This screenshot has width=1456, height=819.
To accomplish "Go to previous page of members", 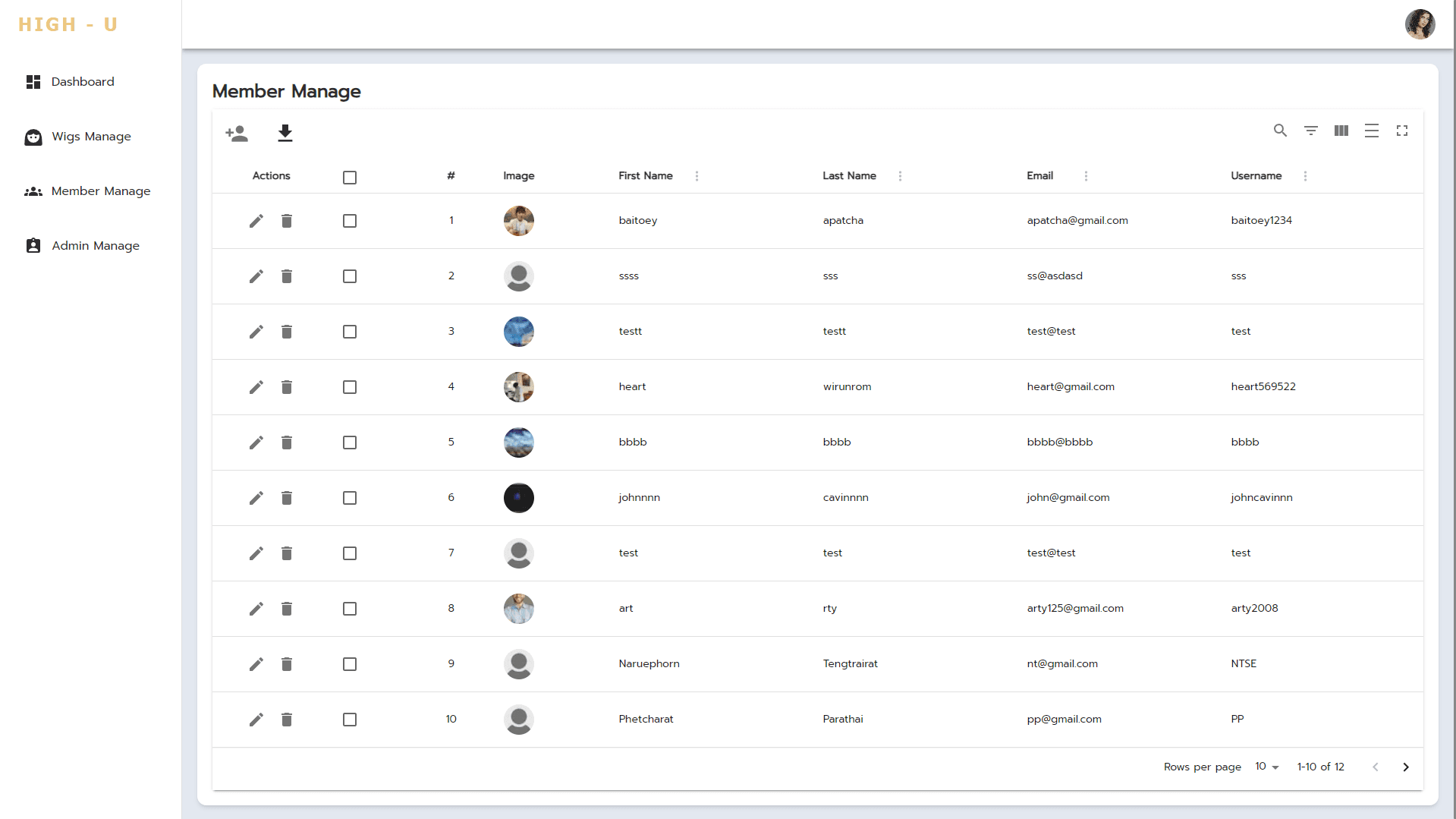I will (1375, 767).
